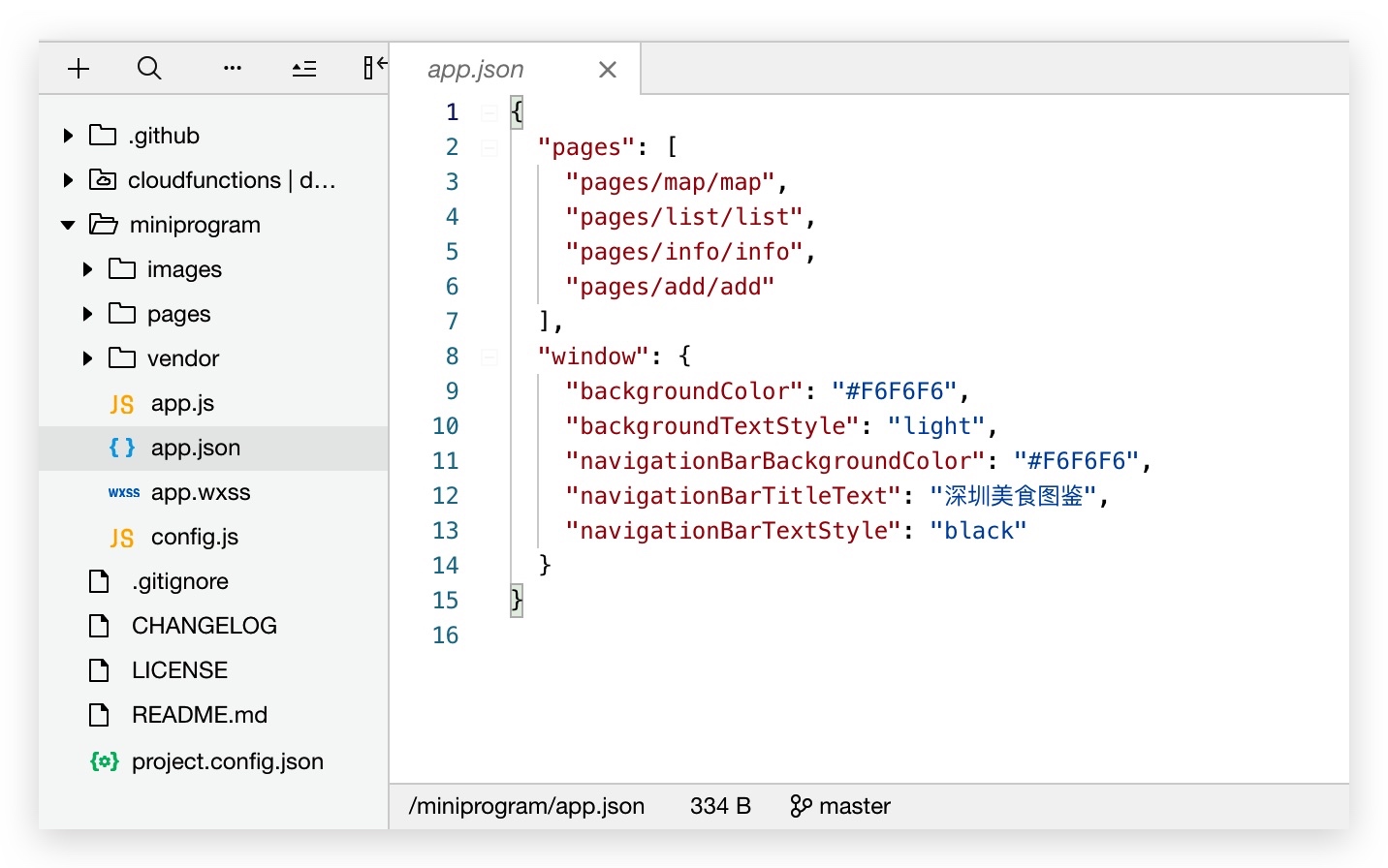Click the braces icon of app.json

(122, 448)
